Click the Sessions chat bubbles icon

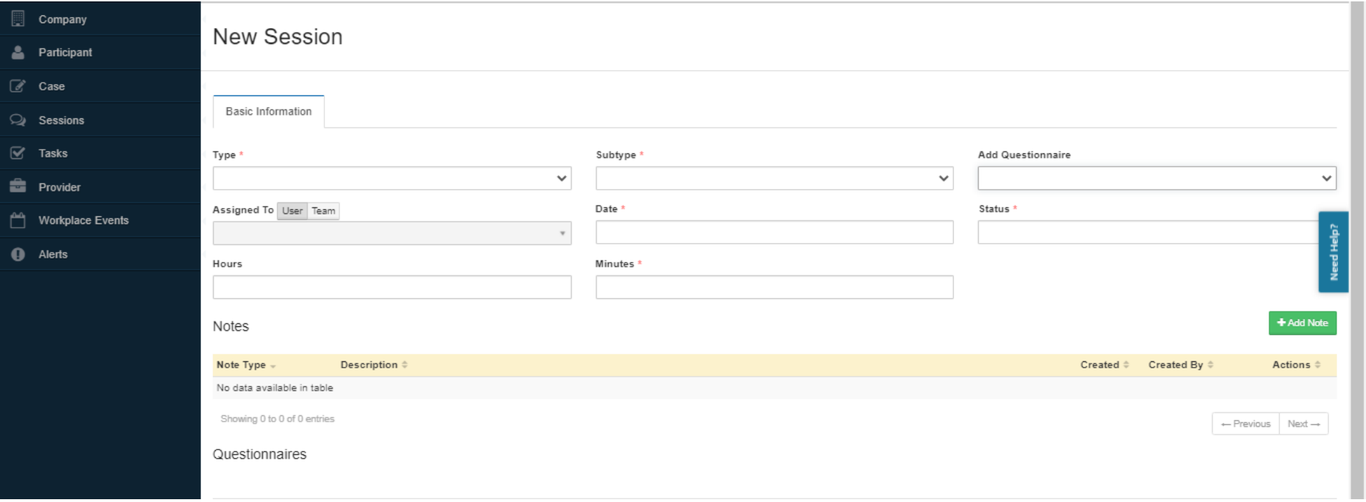[x=17, y=120]
